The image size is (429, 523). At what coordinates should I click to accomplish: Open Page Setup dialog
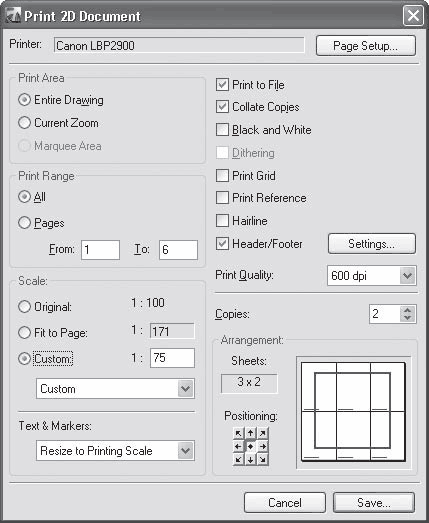(366, 46)
